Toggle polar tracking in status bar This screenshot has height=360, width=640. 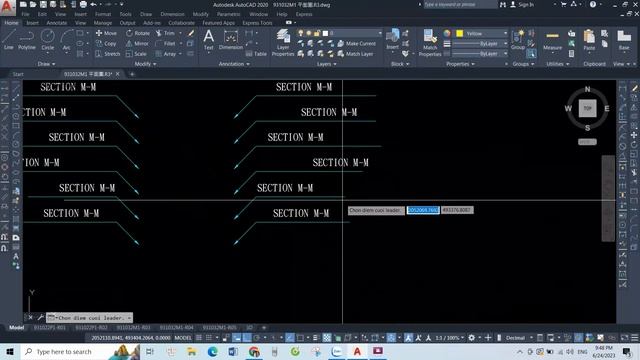(257, 338)
